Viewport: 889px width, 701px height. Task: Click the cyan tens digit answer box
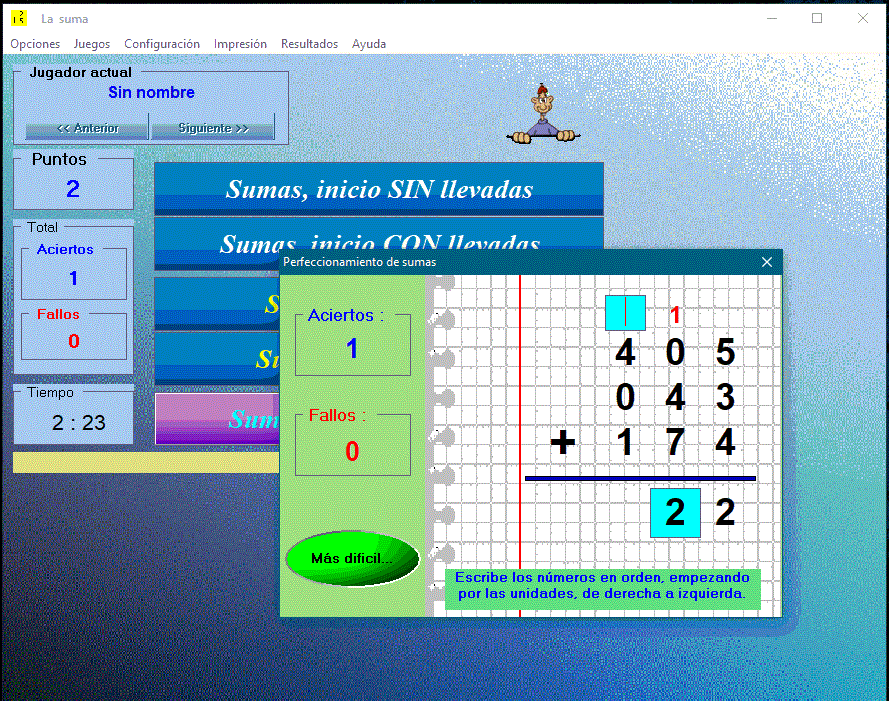point(675,513)
